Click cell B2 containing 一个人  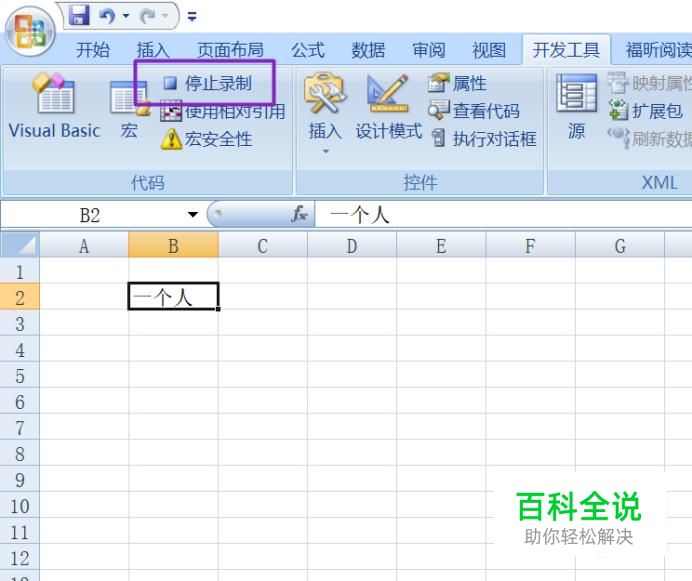pos(173,297)
